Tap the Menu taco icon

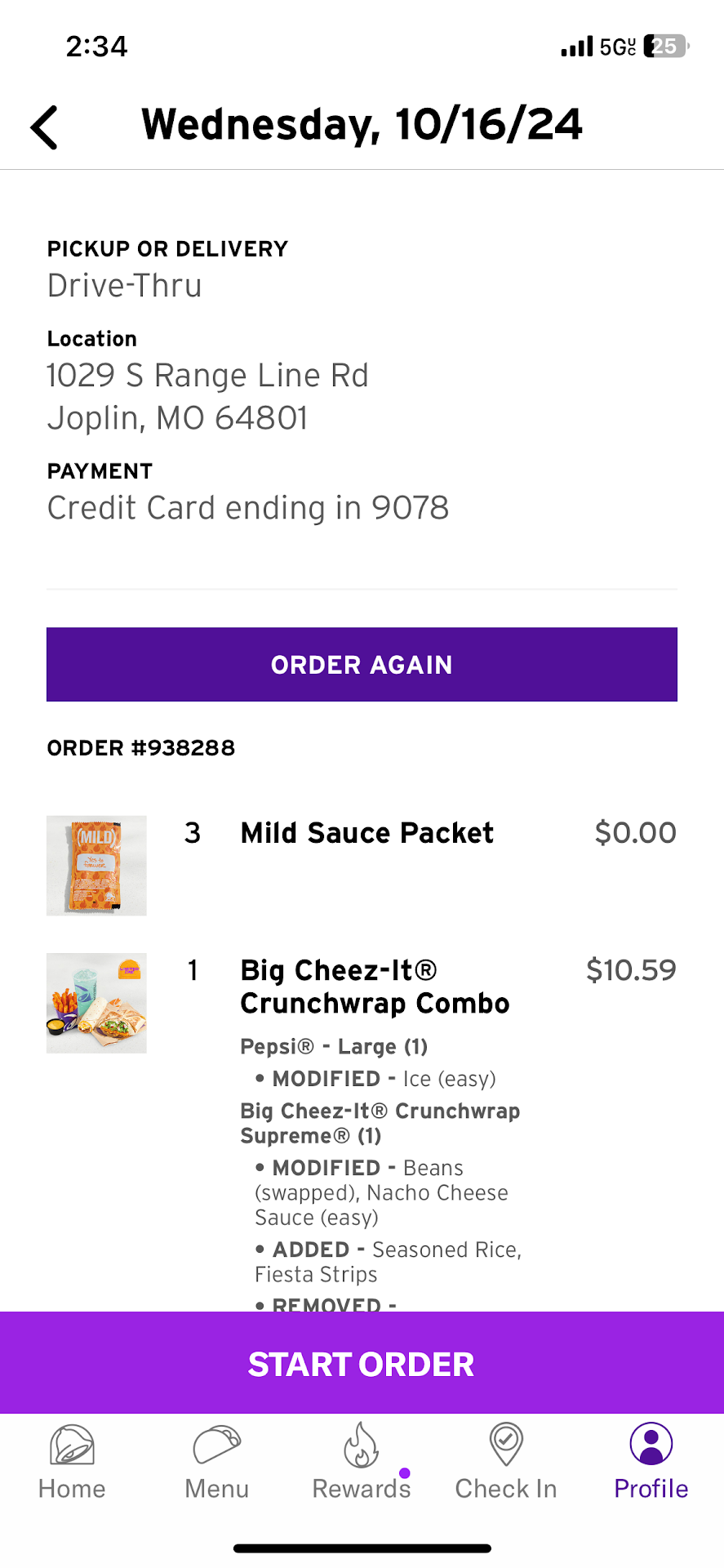[216, 1445]
